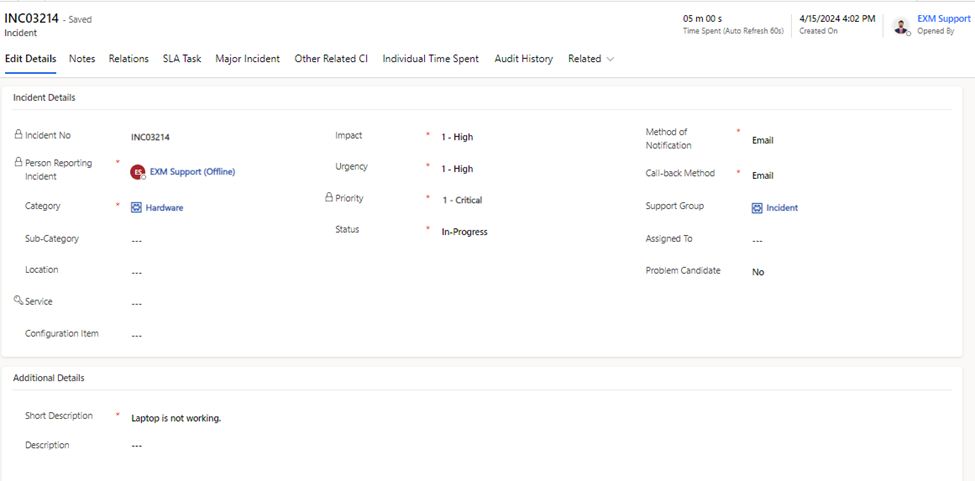The height and width of the screenshot is (481, 975).
Task: Open the Other Related CI tab
Action: pos(331,58)
